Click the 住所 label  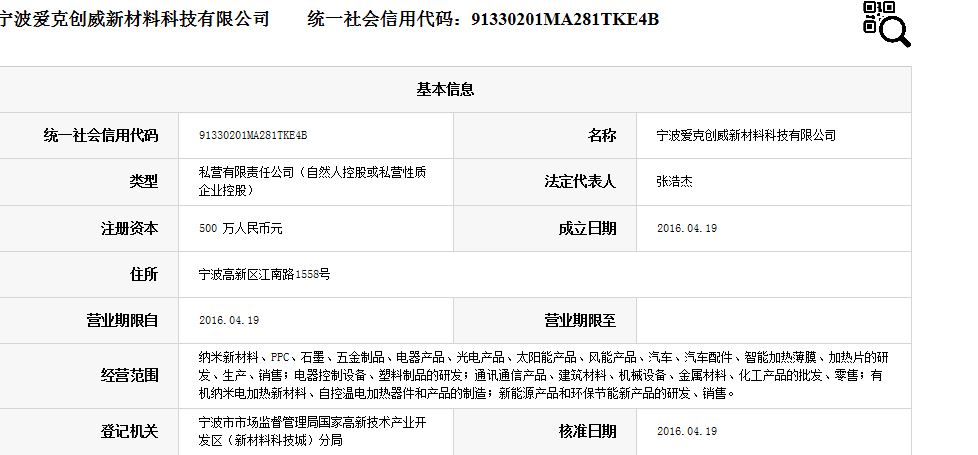143,274
